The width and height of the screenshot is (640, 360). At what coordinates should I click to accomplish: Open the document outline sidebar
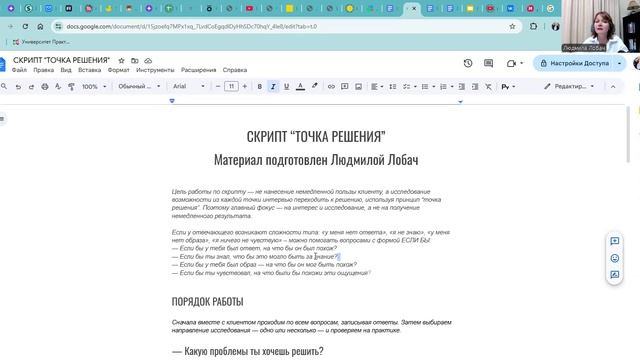coord(2,119)
